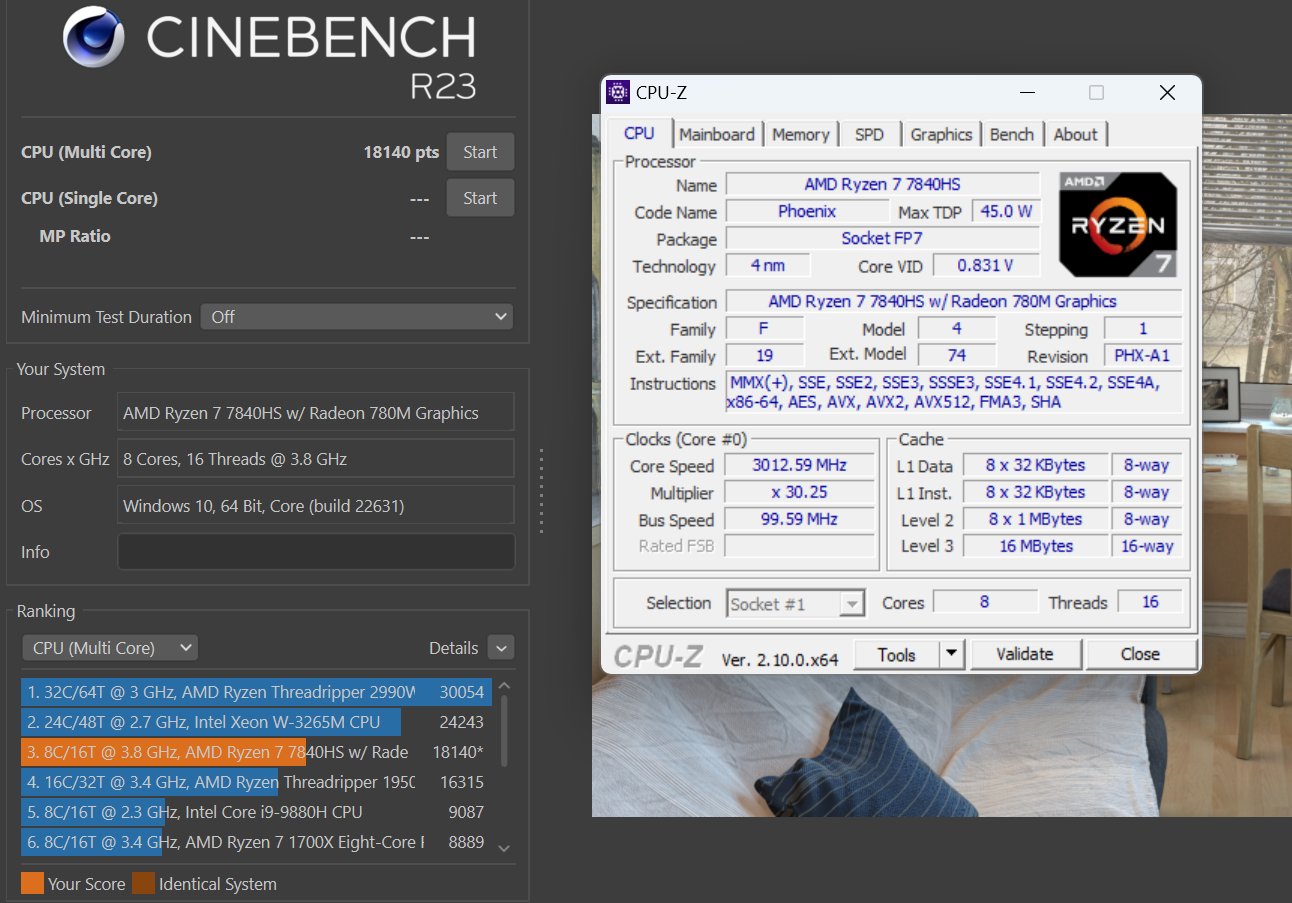Select ranking row Intel Core i9-9880H
This screenshot has height=903, width=1292.
[x=255, y=812]
